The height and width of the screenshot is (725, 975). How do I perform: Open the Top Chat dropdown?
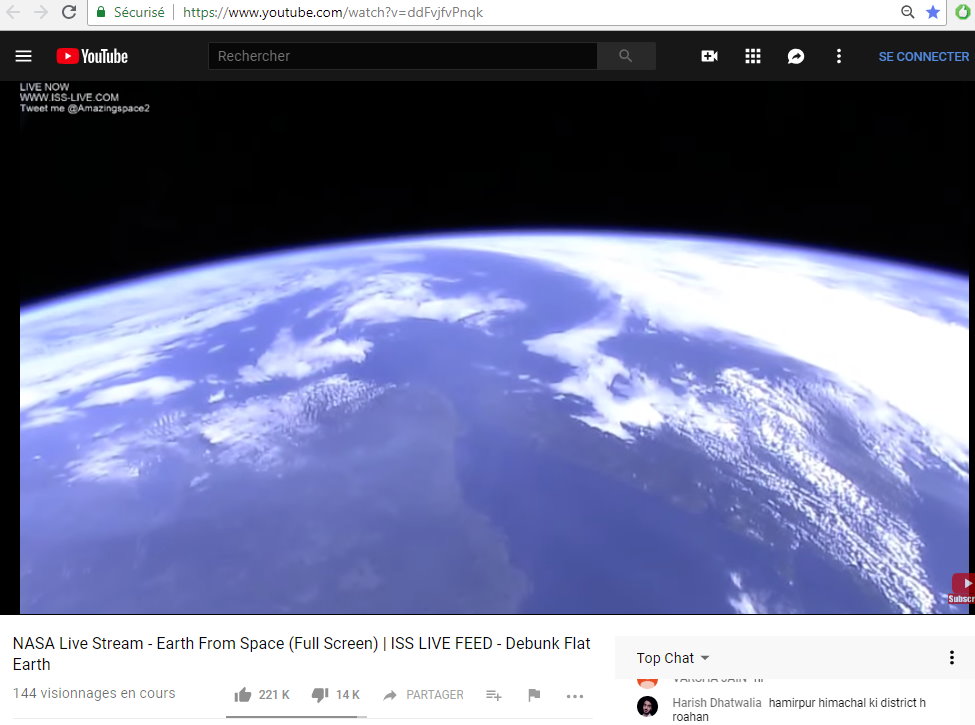pos(672,658)
